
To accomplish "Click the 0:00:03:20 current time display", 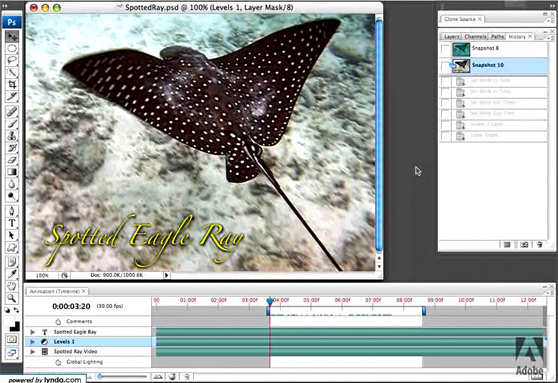I will click(x=71, y=306).
